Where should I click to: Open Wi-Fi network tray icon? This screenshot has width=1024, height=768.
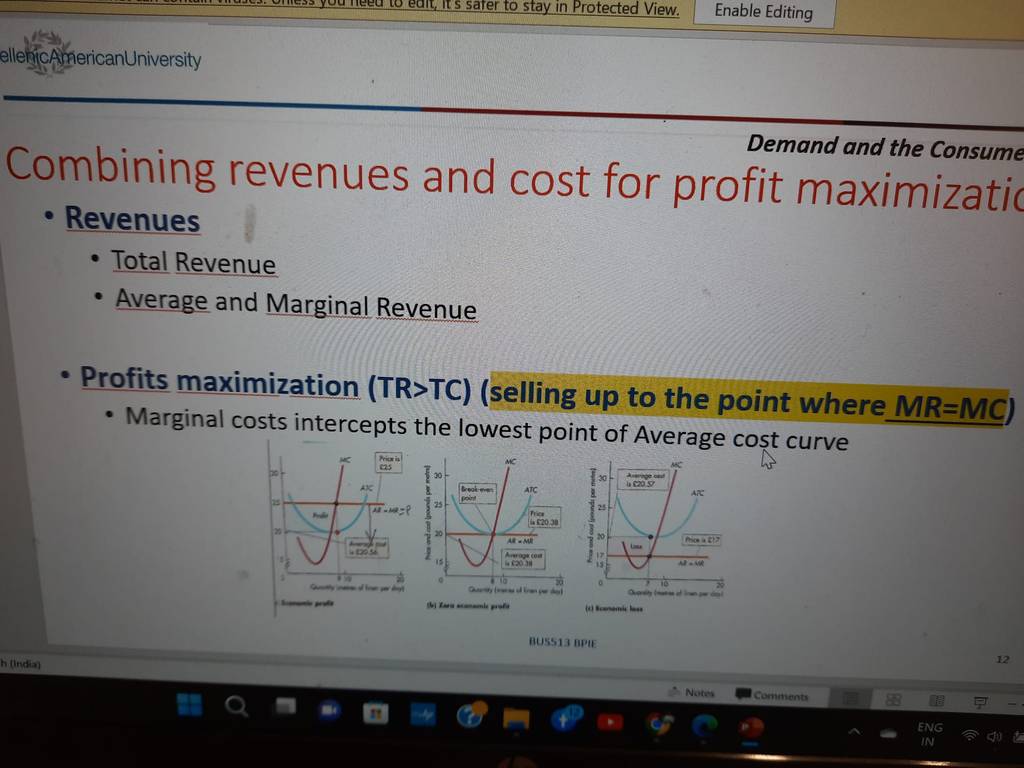point(970,736)
